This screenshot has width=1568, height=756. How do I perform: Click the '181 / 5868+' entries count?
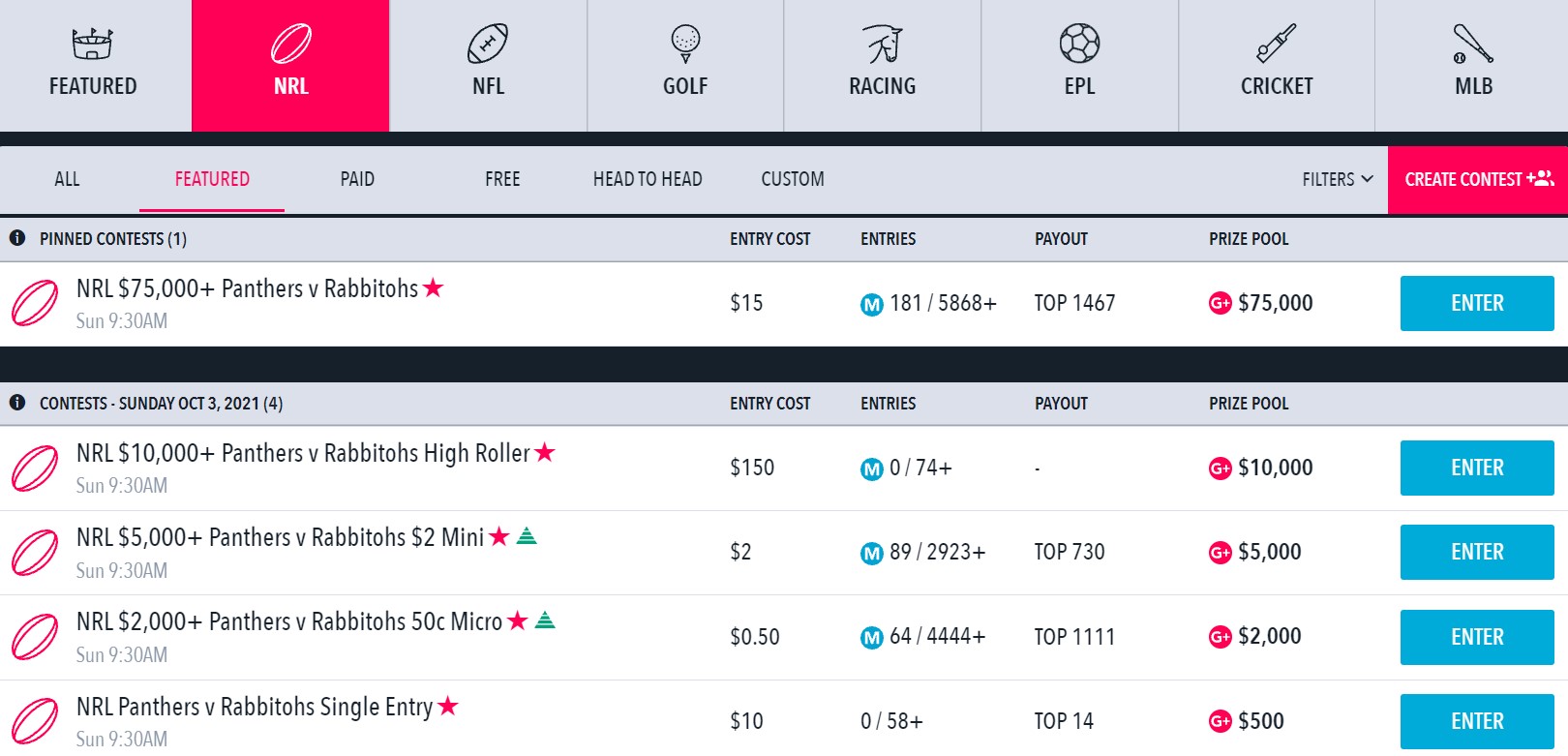[943, 303]
